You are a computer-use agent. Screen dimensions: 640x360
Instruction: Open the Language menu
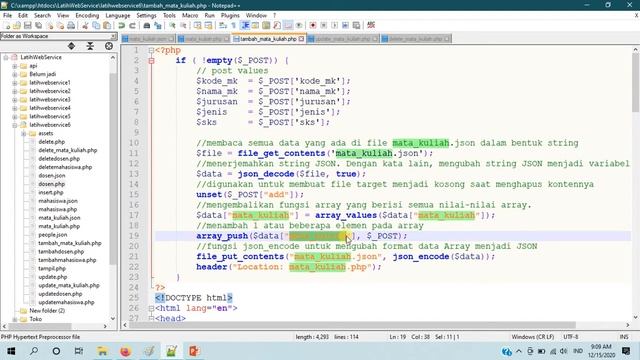(118, 16)
